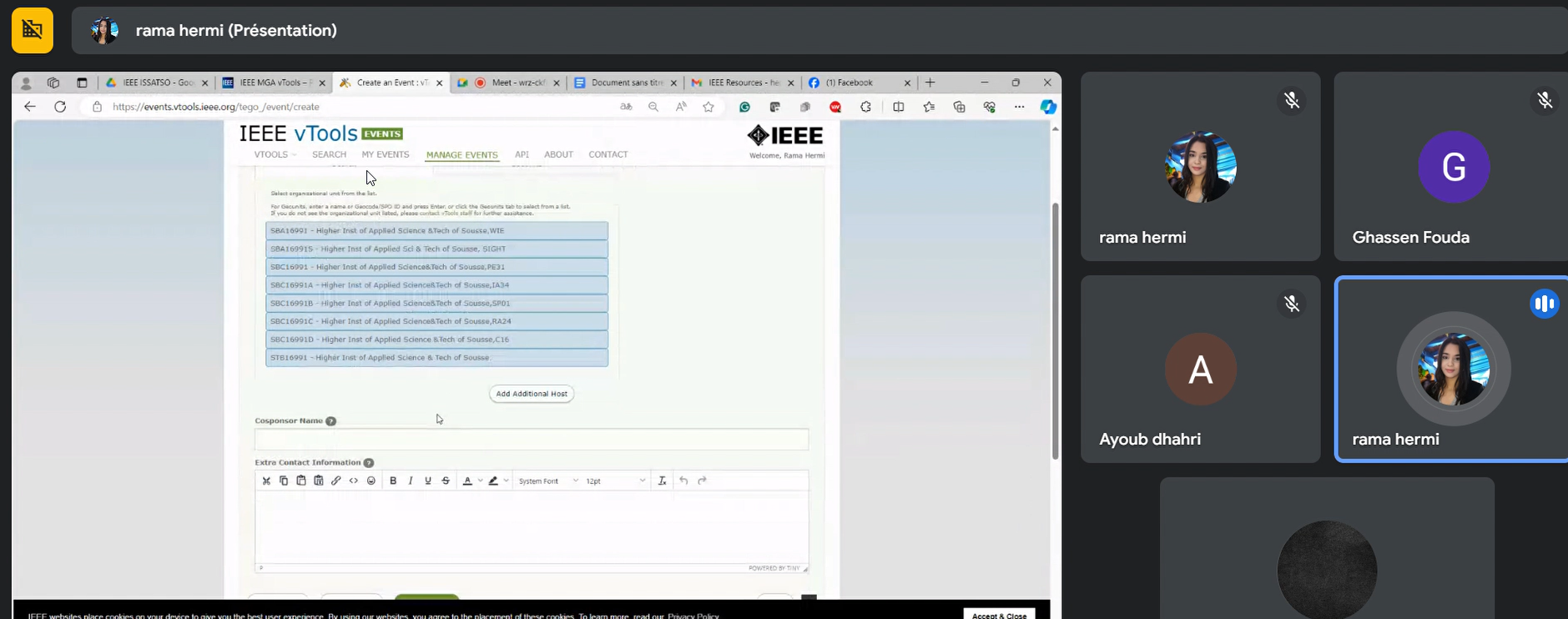Click the copy icon in the editor toolbar
This screenshot has width=1568, height=619.
pyautogui.click(x=284, y=481)
